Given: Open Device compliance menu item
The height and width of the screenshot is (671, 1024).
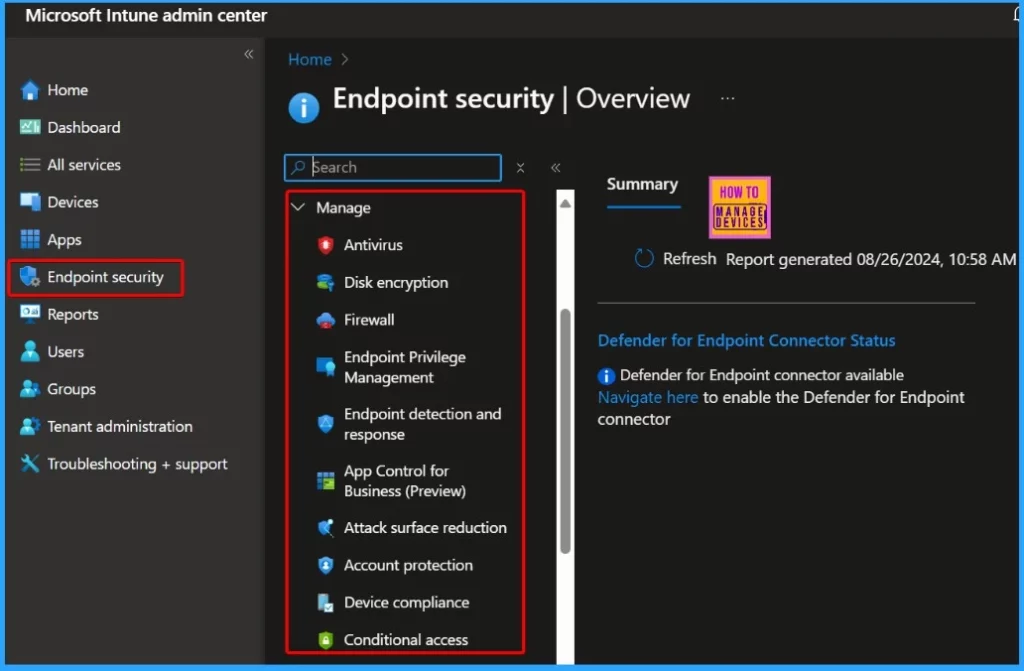Looking at the screenshot, I should pos(406,602).
